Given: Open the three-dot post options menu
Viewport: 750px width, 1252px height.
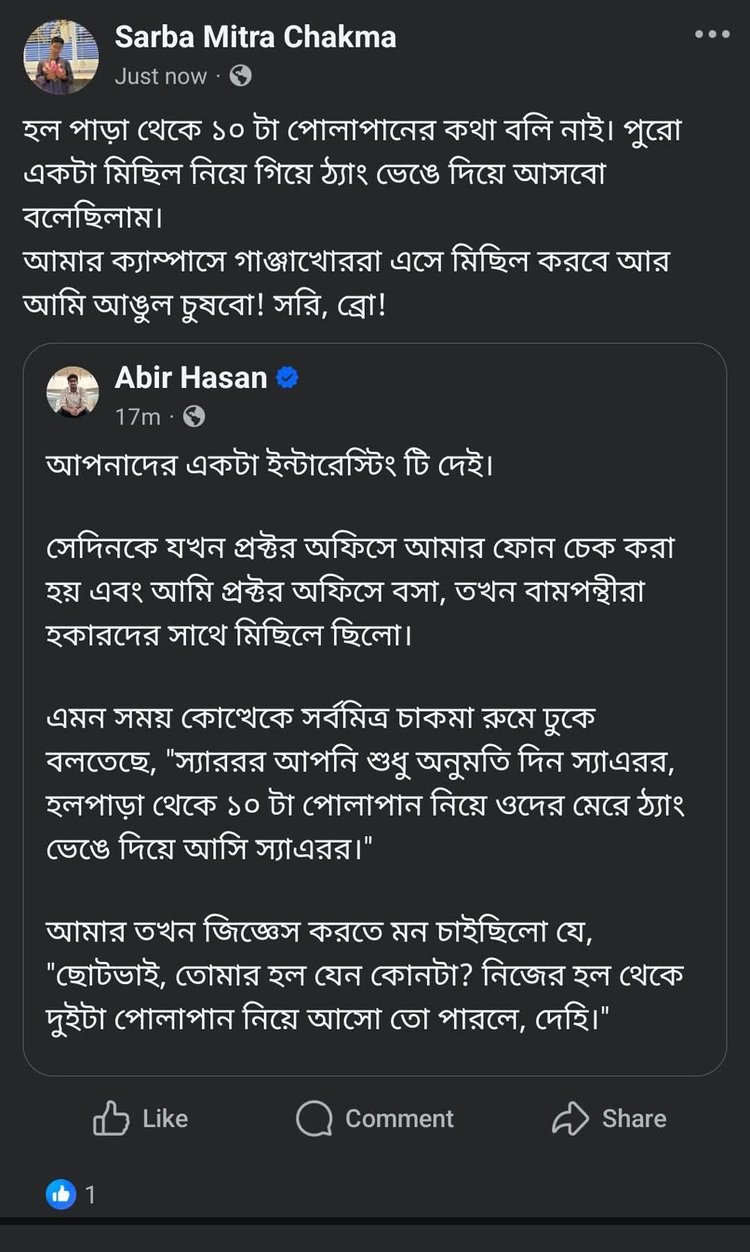Looking at the screenshot, I should coord(712,35).
